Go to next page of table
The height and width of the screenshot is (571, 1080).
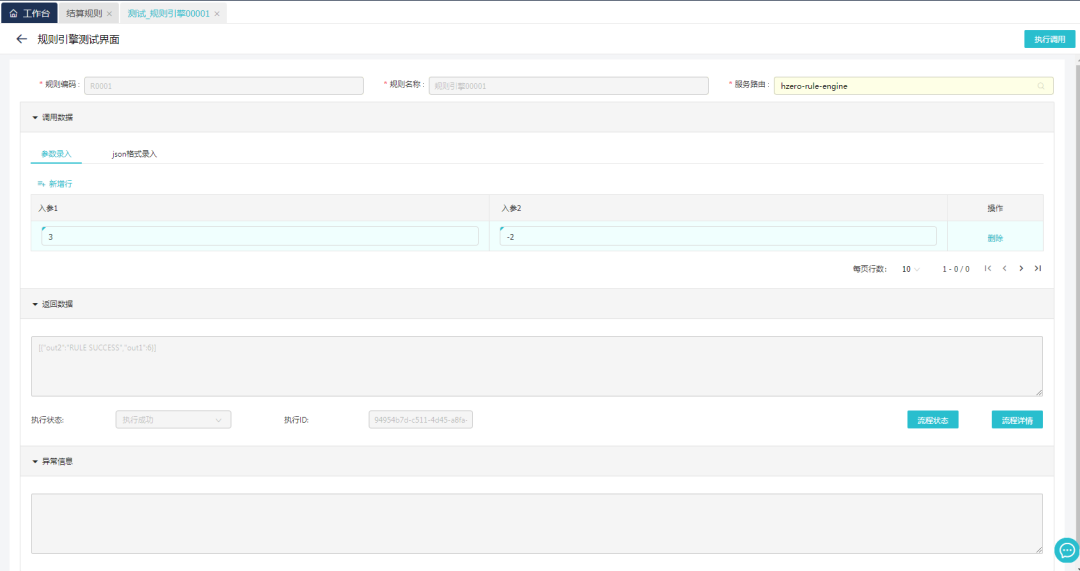[x=1021, y=268]
